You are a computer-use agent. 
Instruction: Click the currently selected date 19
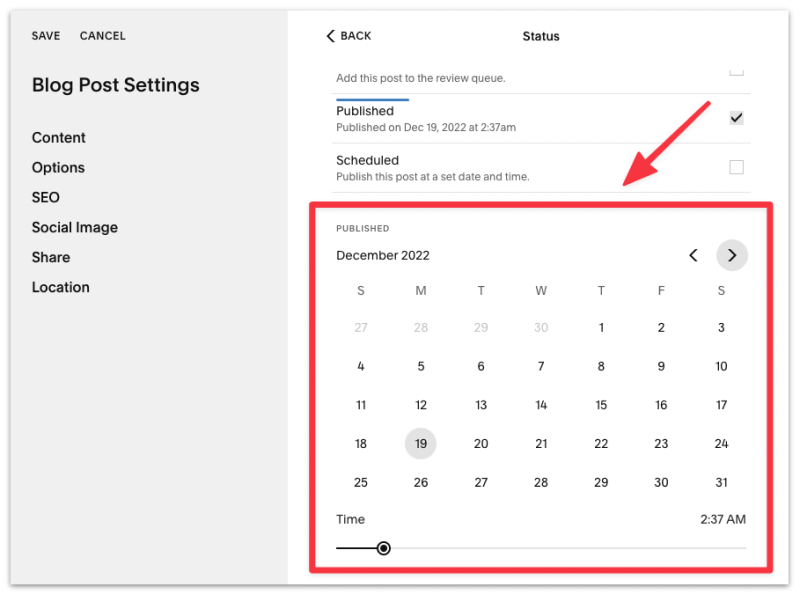click(421, 443)
